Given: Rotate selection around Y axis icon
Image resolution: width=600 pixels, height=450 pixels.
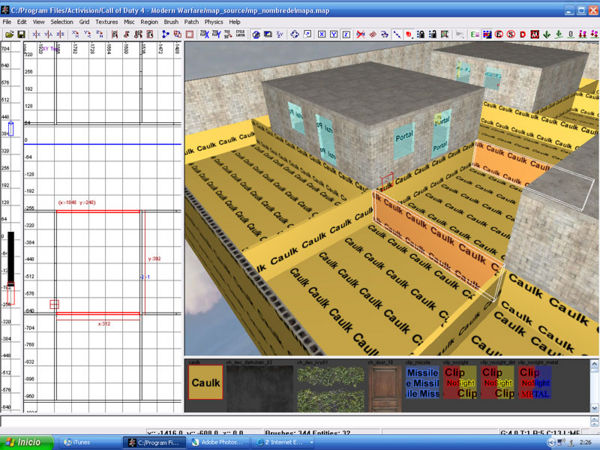Looking at the screenshot, I should tap(88, 34).
